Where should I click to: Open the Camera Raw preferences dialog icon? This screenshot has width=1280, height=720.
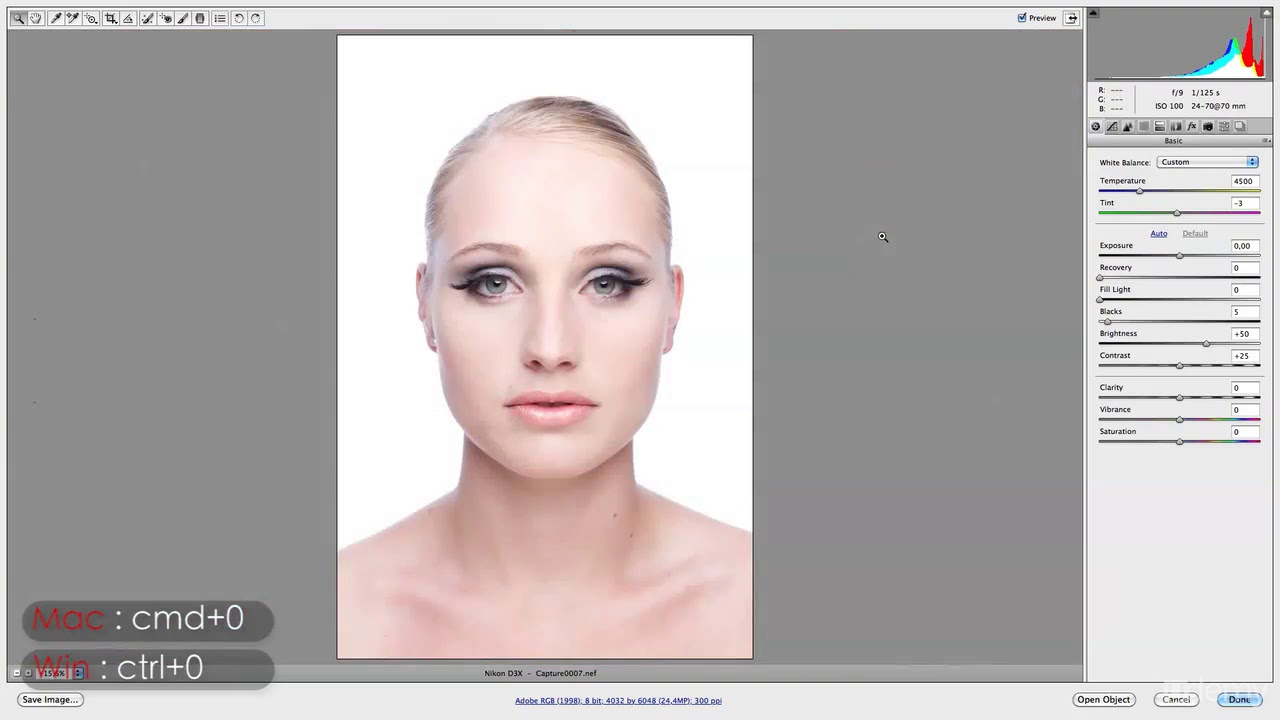[220, 18]
